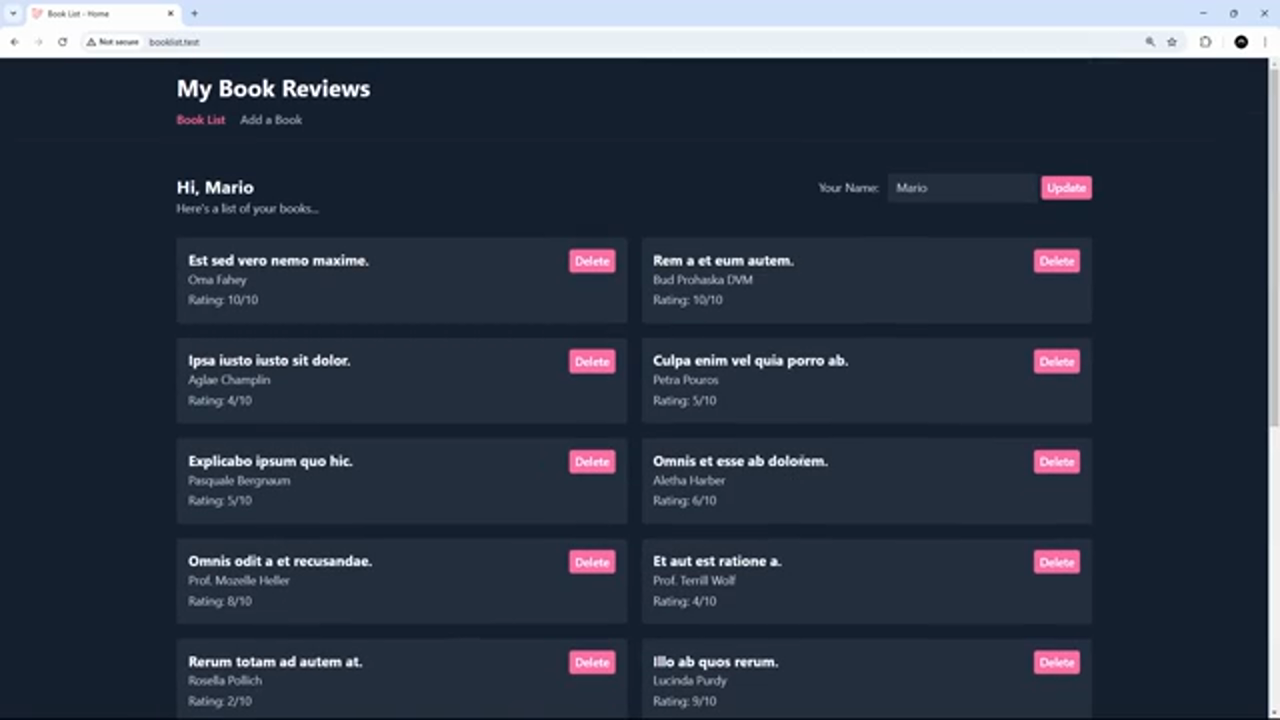Viewport: 1280px width, 720px height.
Task: Click the Rating: 2/10 text
Action: tap(220, 701)
